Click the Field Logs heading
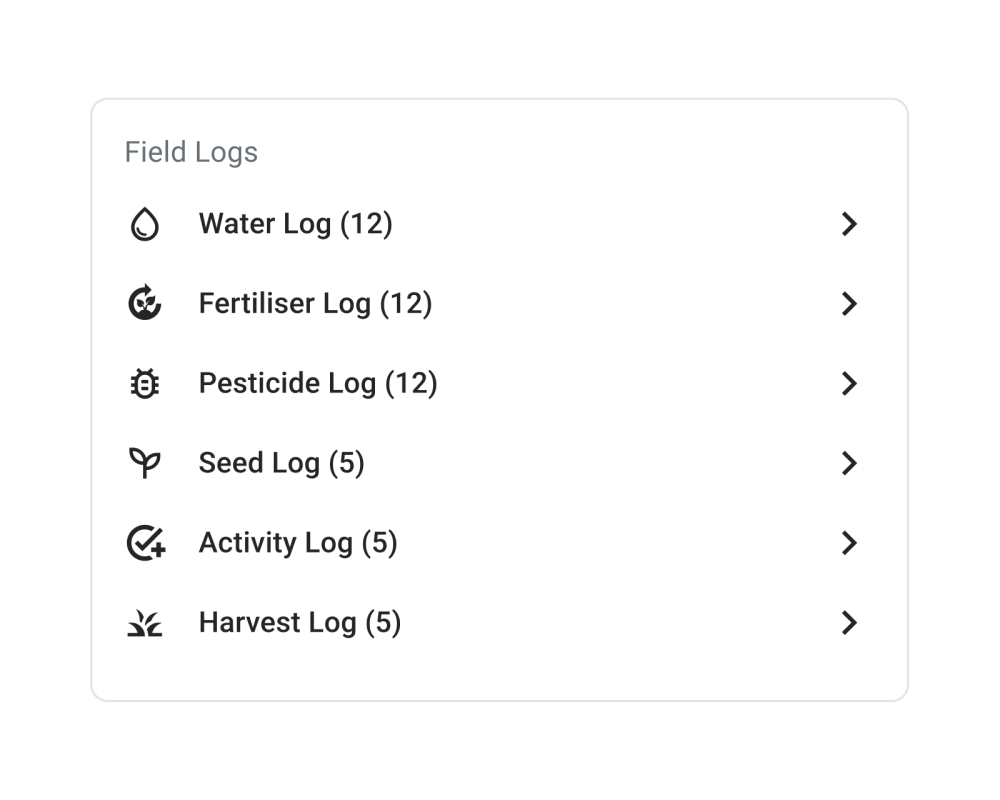 click(x=191, y=152)
